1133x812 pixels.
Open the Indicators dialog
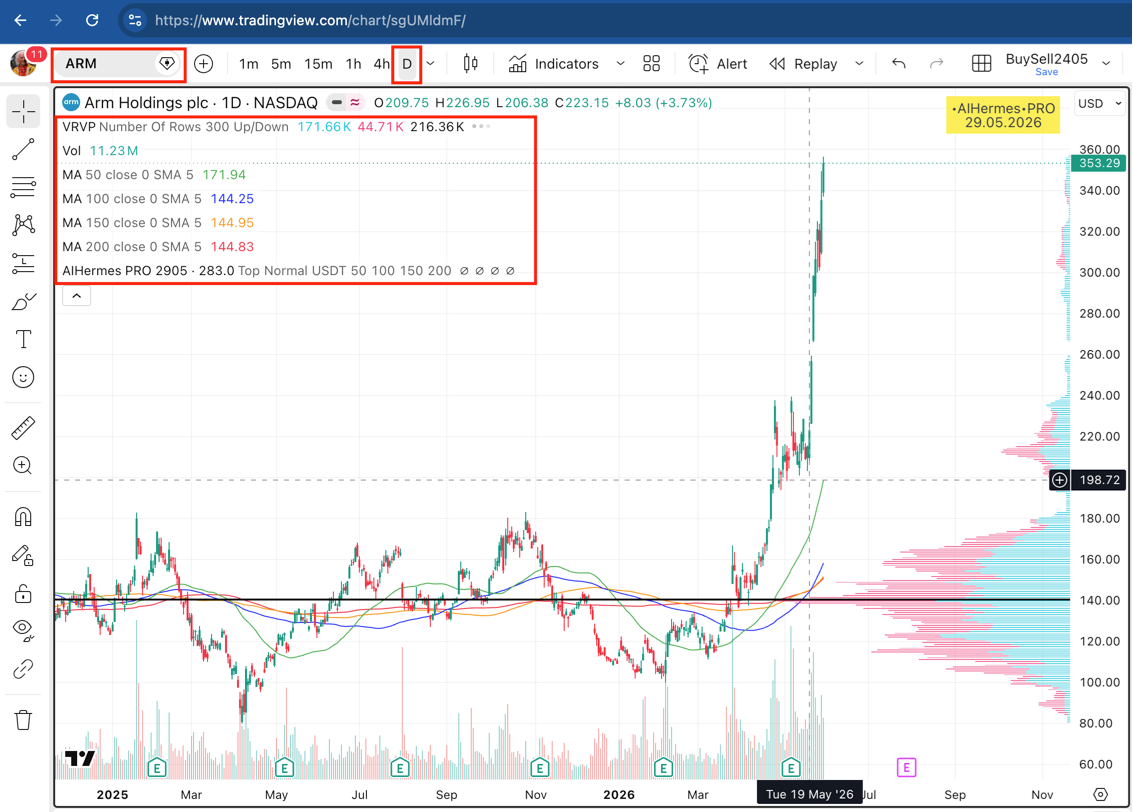[x=553, y=64]
